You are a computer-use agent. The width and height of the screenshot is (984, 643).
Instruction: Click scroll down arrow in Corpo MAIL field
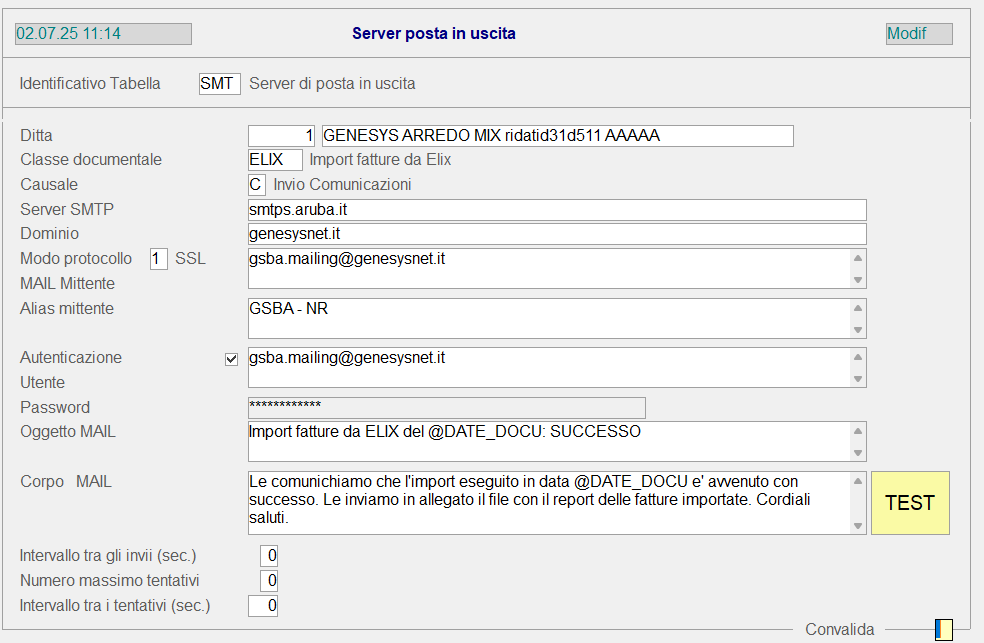tap(857, 526)
